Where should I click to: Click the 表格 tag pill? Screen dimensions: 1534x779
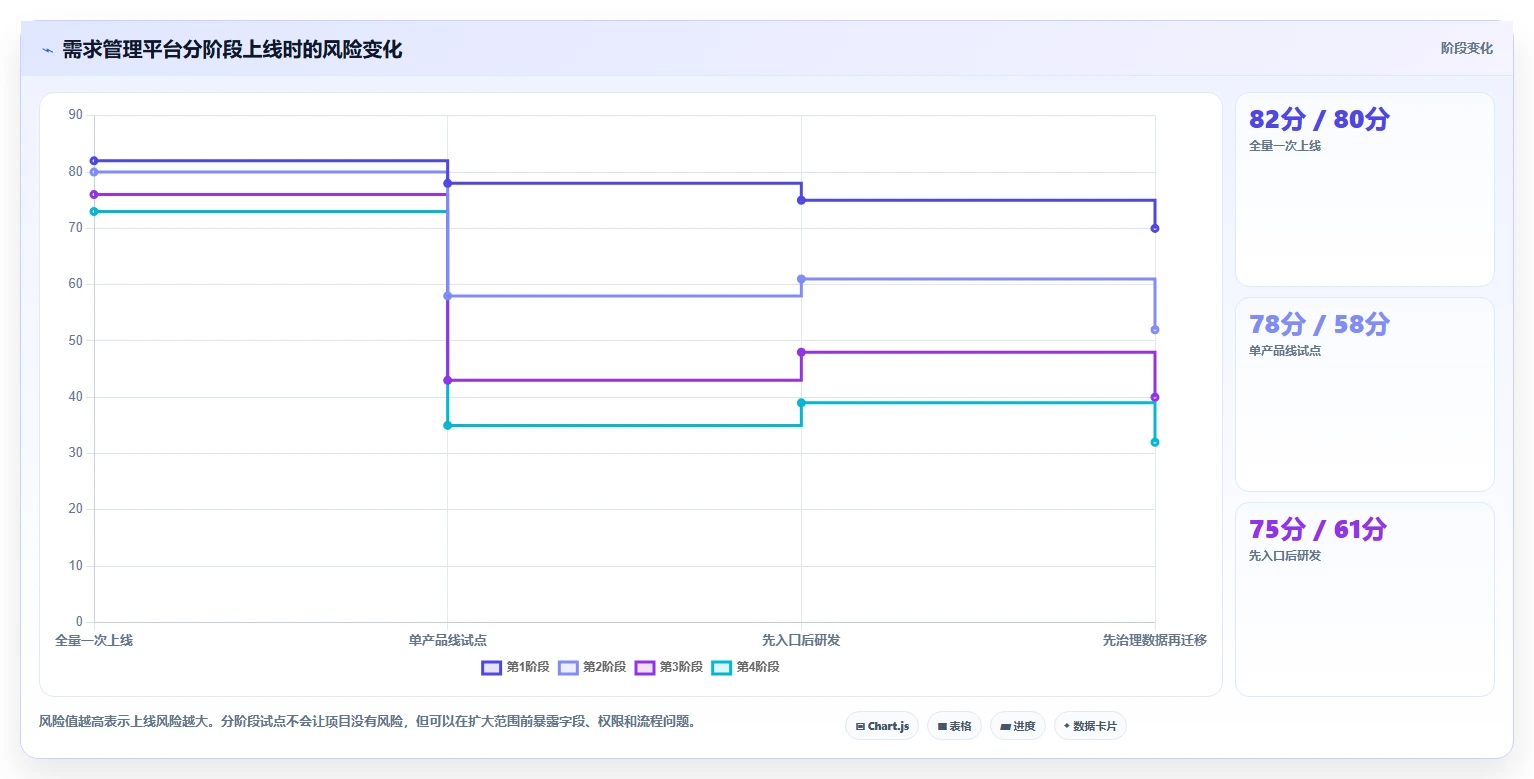click(x=954, y=726)
